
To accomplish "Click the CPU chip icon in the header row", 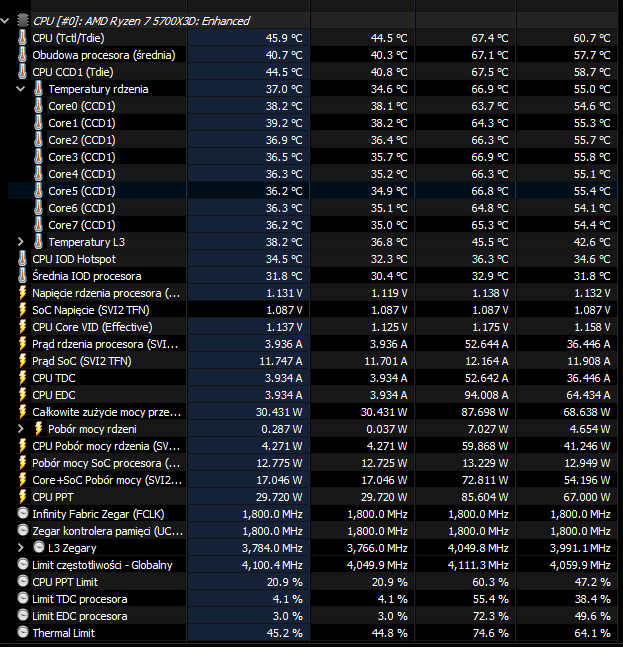I will (x=23, y=20).
